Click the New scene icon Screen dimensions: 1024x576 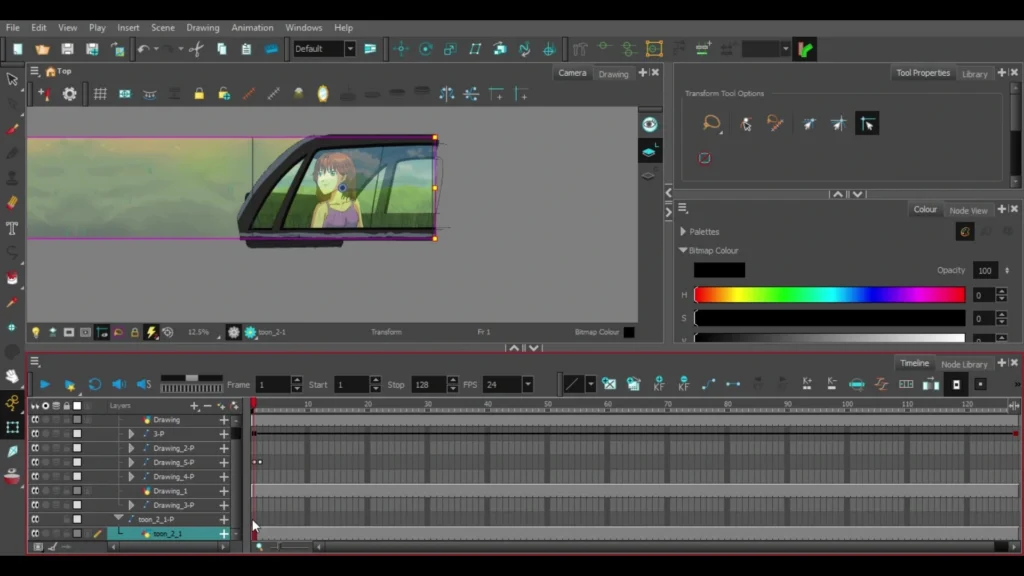(x=18, y=49)
